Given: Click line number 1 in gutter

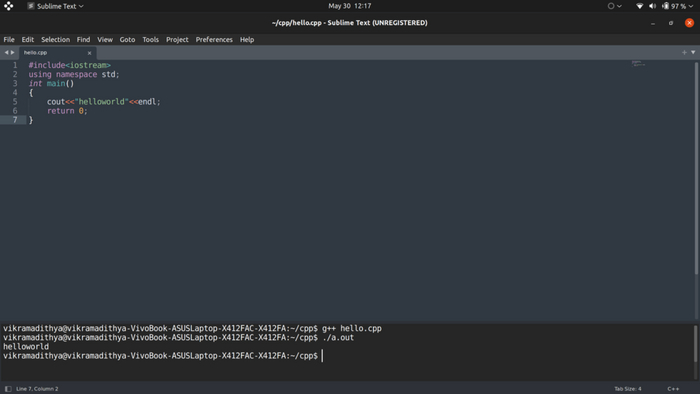Looking at the screenshot, I should [15, 65].
